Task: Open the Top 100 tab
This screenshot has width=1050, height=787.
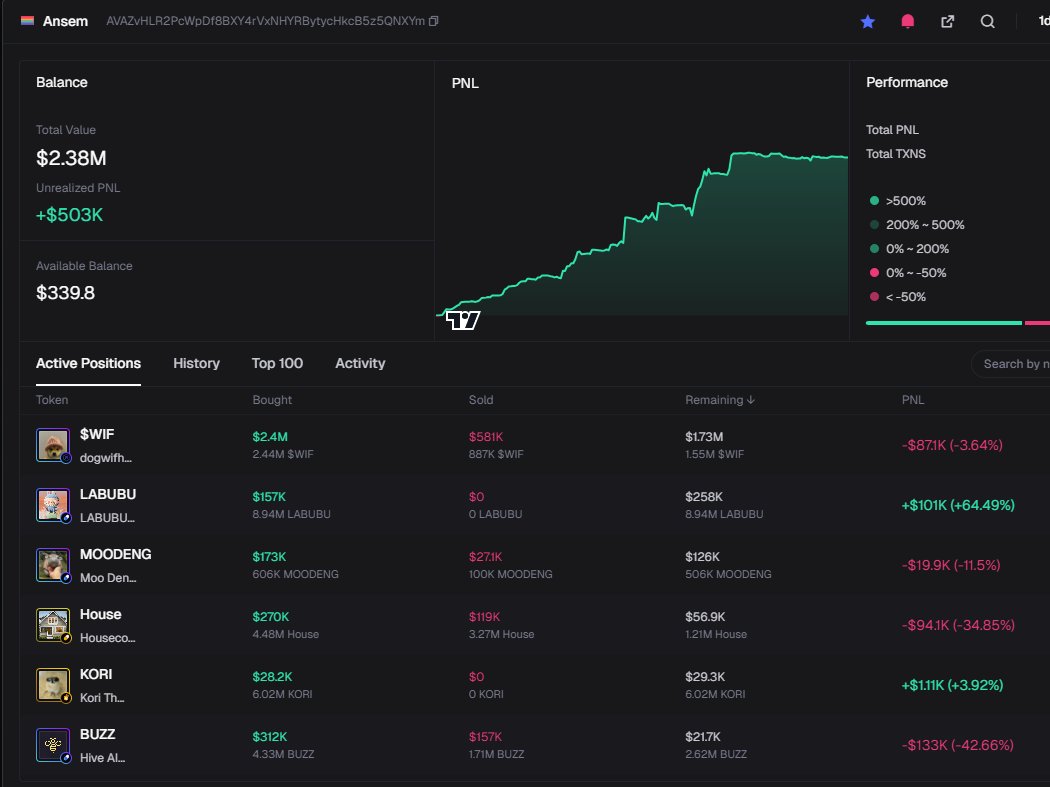Action: (x=278, y=363)
